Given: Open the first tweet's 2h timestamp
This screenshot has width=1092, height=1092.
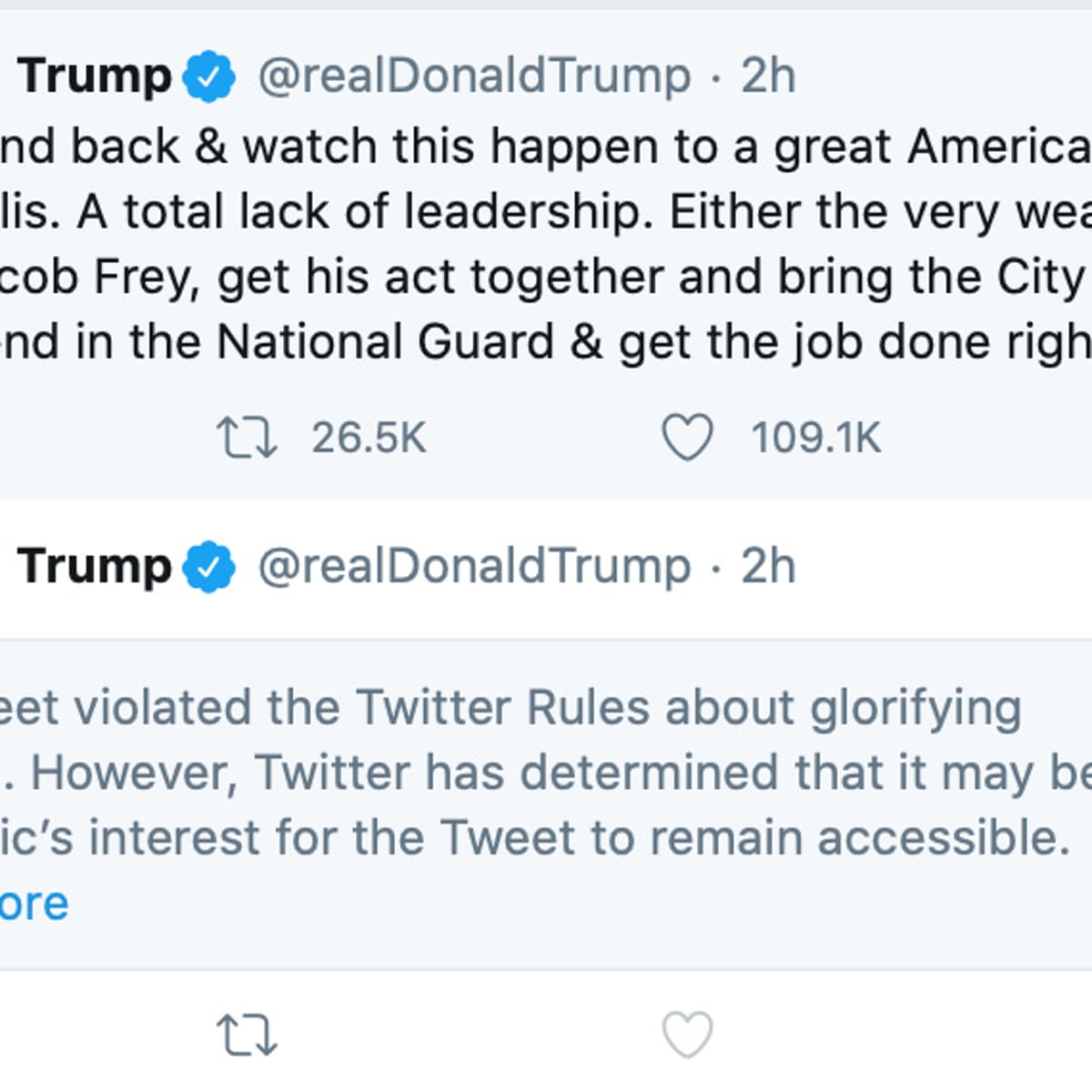Looking at the screenshot, I should pos(768,76).
